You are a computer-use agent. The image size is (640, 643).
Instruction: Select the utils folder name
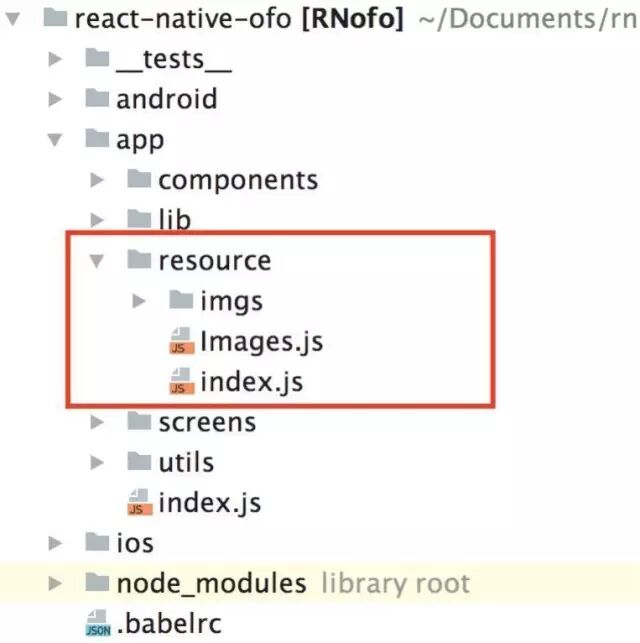(x=187, y=462)
